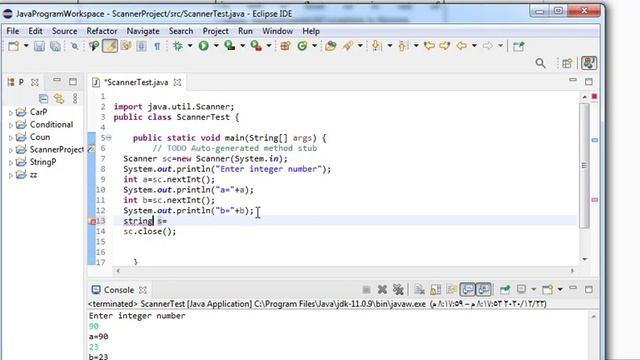
Task: Expand the ScannerProject tree node
Action: 11,150
